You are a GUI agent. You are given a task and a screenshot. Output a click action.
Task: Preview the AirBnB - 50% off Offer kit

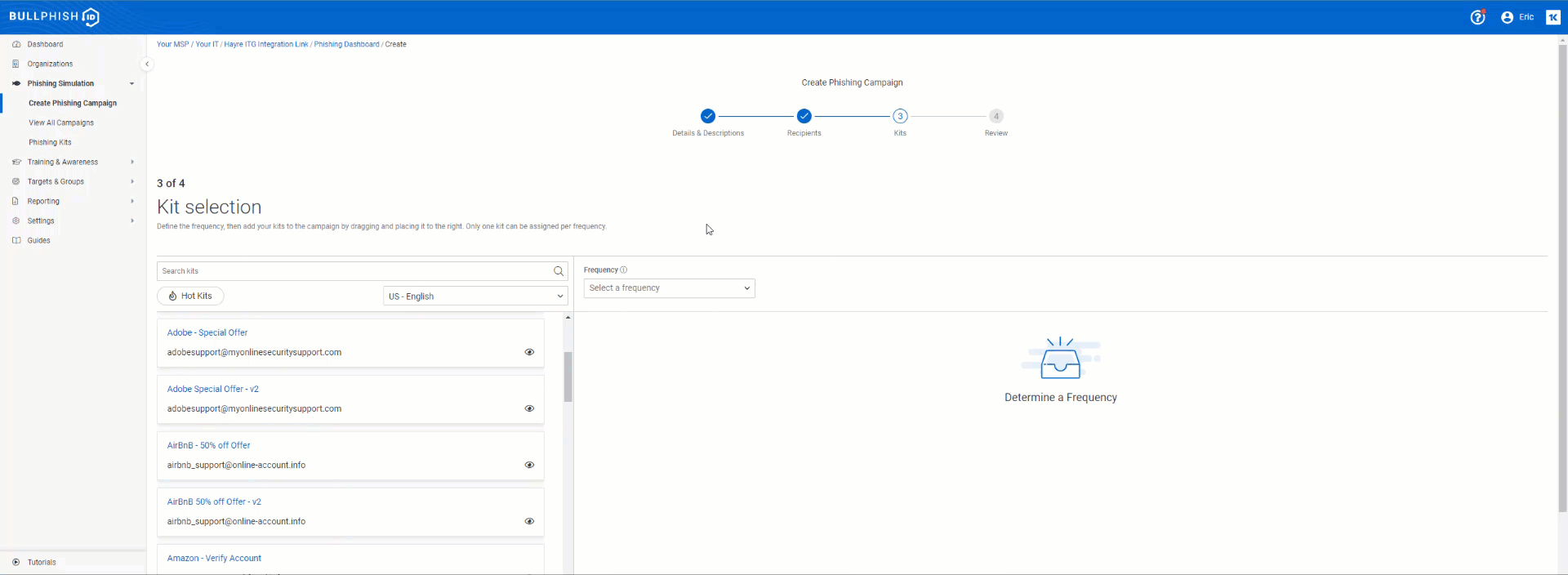pyautogui.click(x=529, y=465)
